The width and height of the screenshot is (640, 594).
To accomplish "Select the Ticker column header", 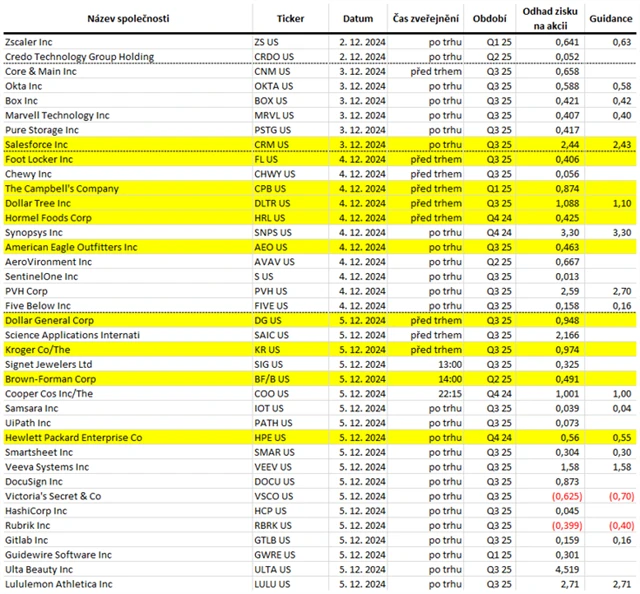I will (292, 19).
